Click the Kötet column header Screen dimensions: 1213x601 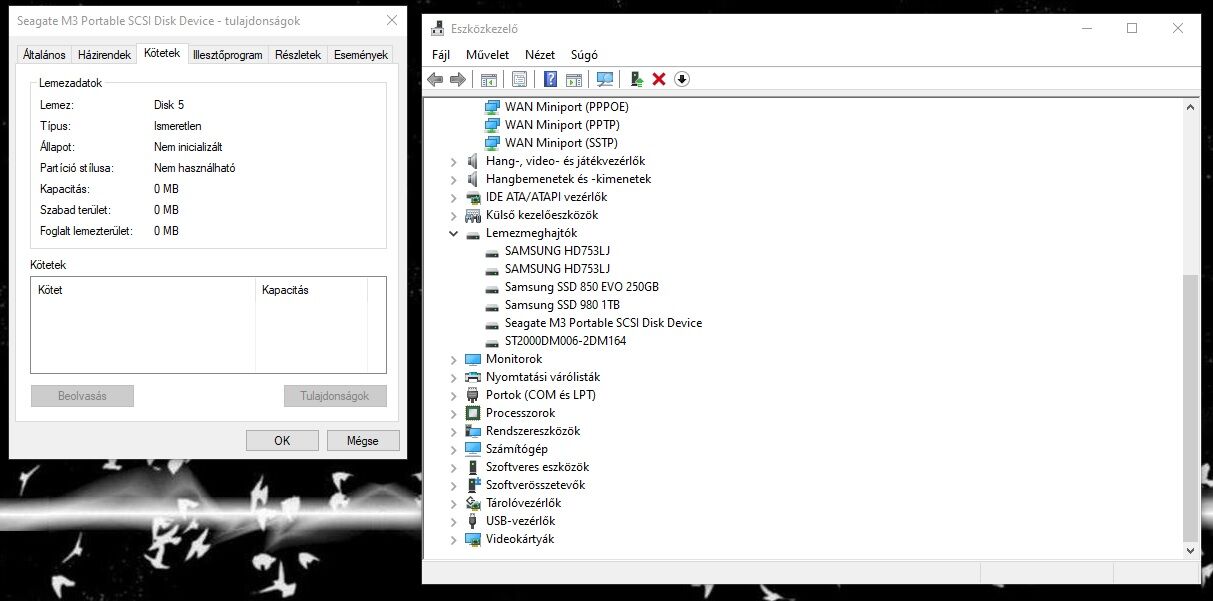tap(143, 290)
